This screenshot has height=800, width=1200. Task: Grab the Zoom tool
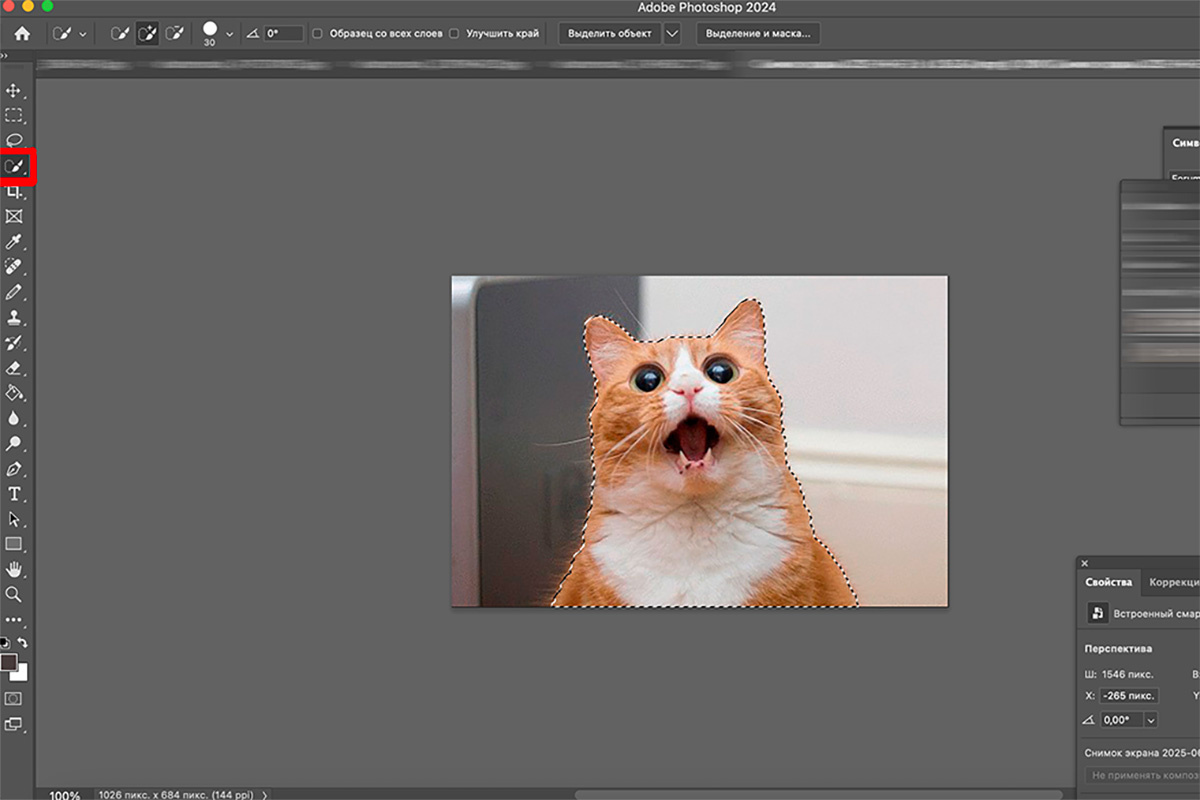14,594
